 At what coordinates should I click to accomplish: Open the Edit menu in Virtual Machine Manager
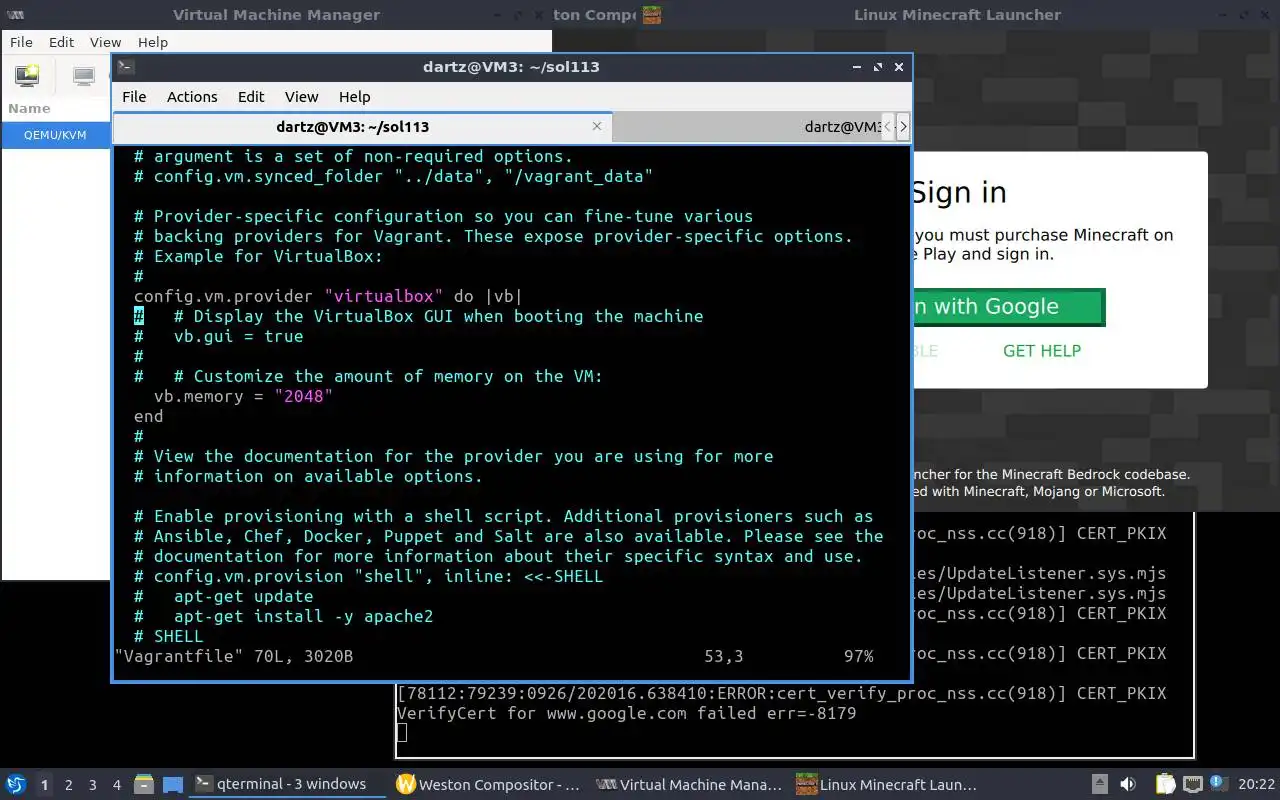[x=62, y=42]
